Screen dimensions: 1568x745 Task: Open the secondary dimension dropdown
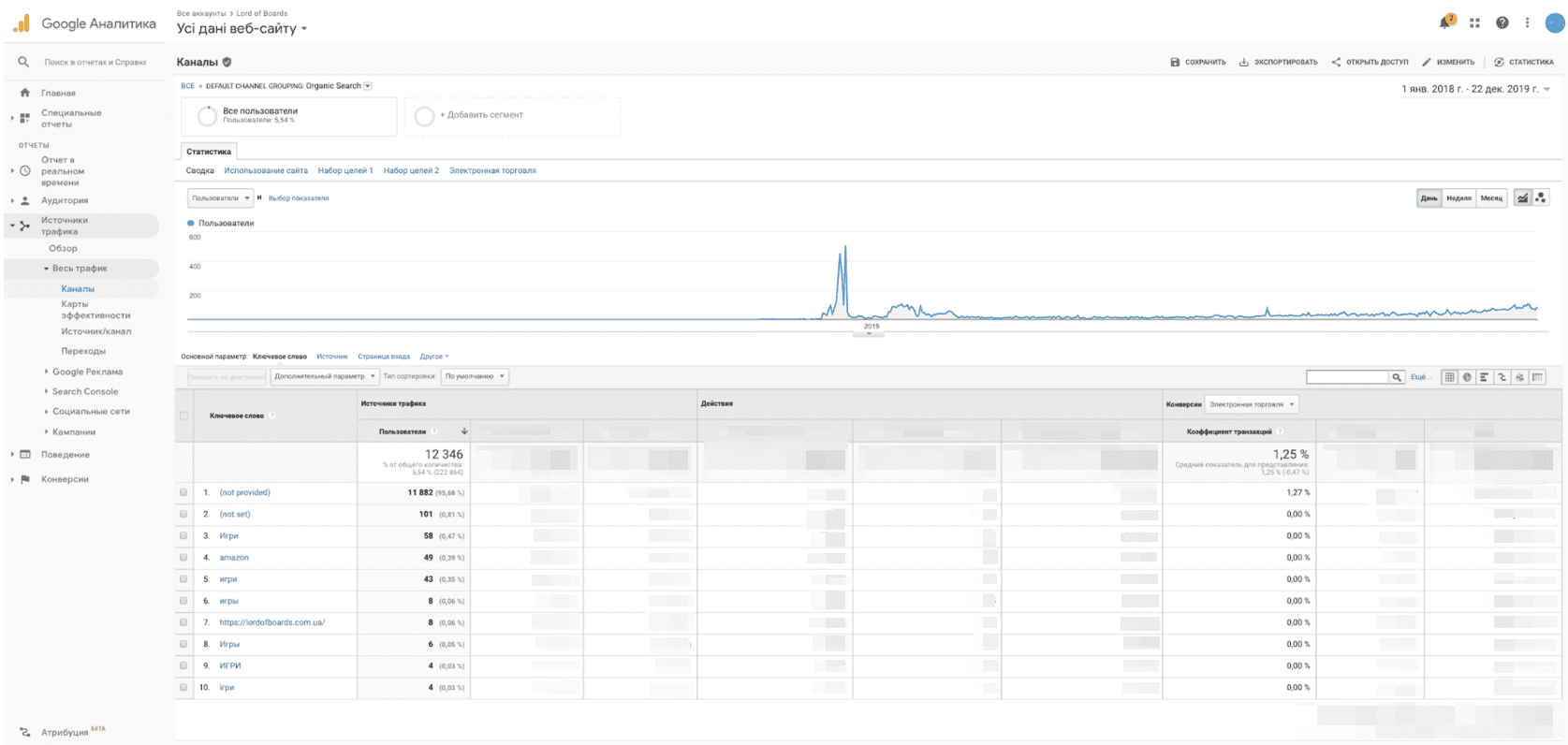point(325,376)
